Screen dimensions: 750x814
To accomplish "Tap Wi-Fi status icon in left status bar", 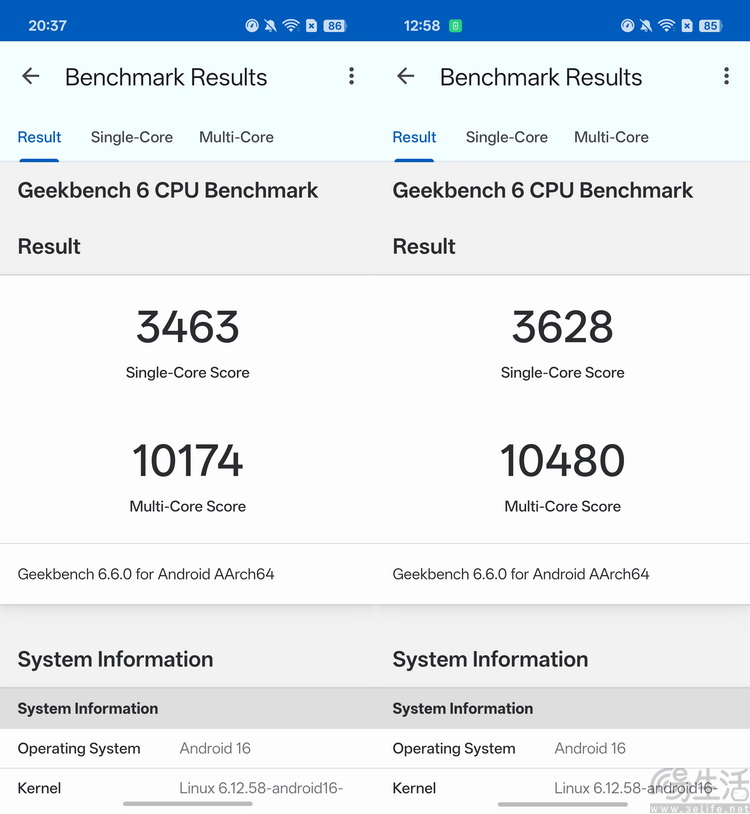I will click(x=291, y=26).
